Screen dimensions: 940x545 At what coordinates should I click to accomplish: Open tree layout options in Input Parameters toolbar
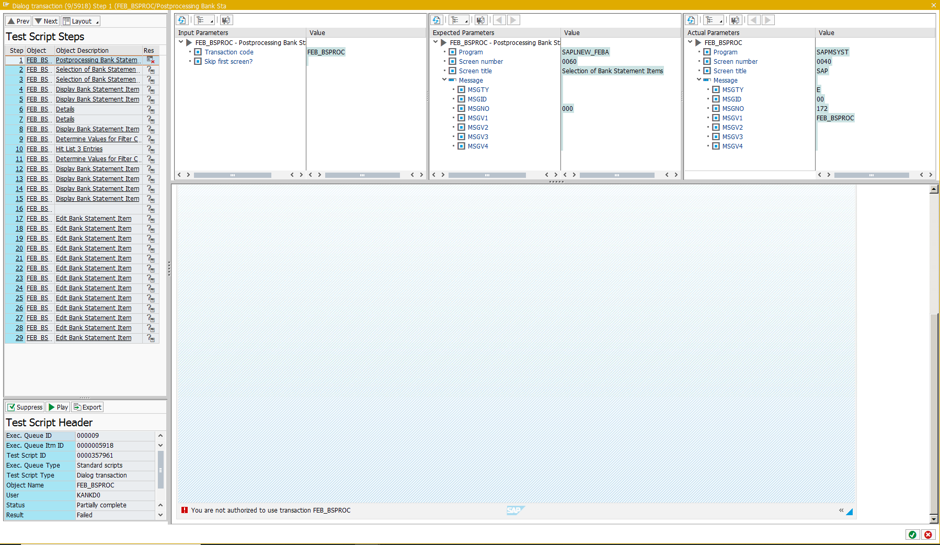click(204, 20)
